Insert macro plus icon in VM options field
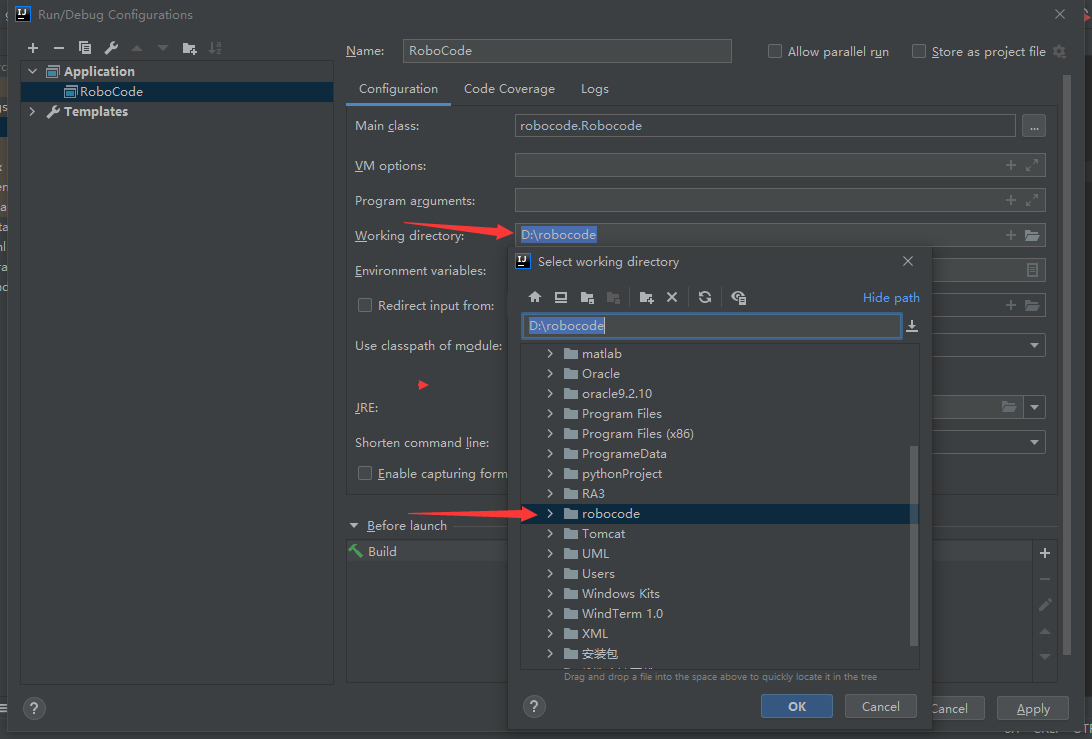Viewport: 1092px width, 739px height. pyautogui.click(x=1011, y=165)
